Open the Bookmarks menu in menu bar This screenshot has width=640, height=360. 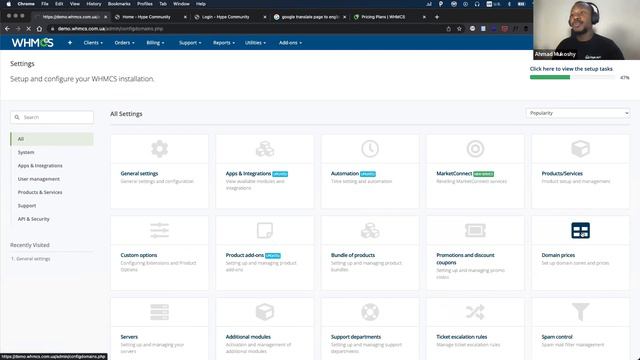(119, 4)
